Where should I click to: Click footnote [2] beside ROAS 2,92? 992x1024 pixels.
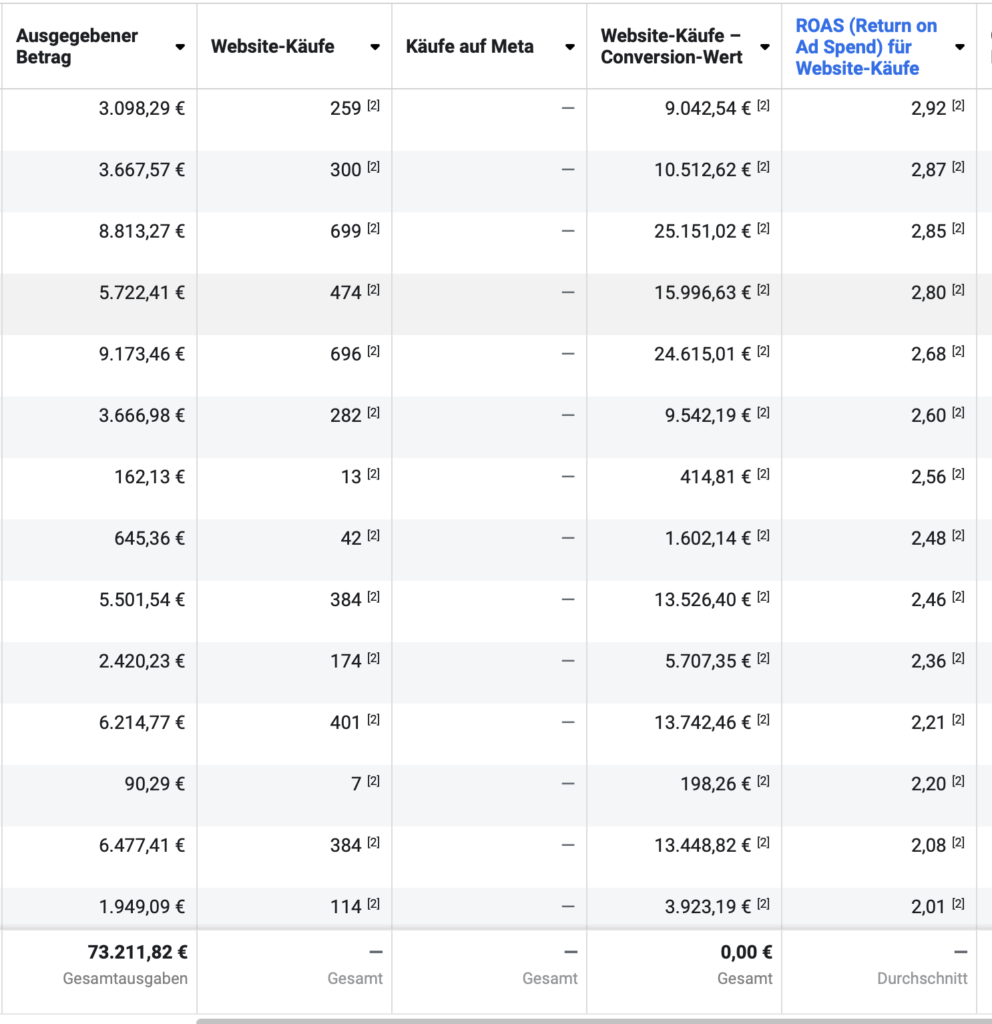(x=958, y=105)
